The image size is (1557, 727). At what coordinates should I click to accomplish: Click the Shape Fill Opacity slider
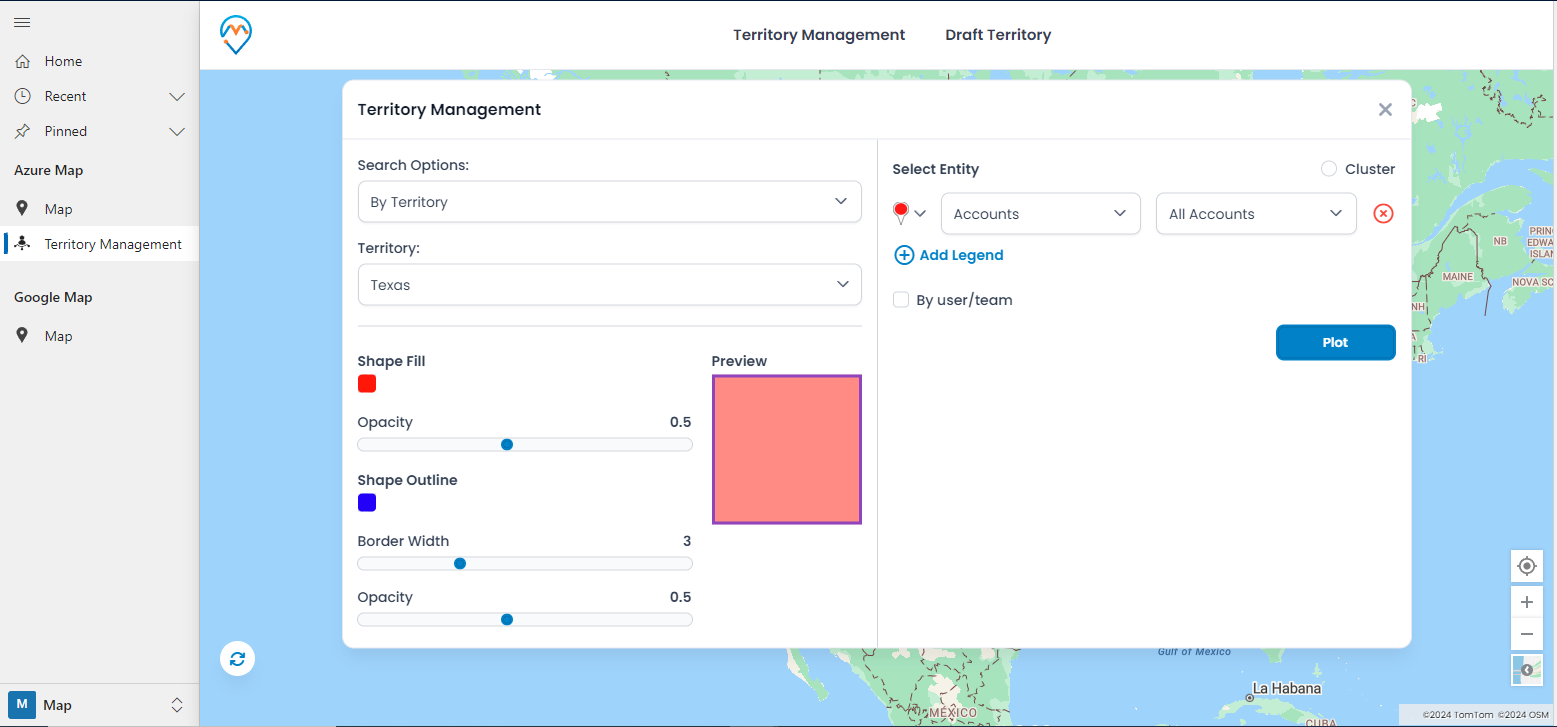pyautogui.click(x=525, y=445)
